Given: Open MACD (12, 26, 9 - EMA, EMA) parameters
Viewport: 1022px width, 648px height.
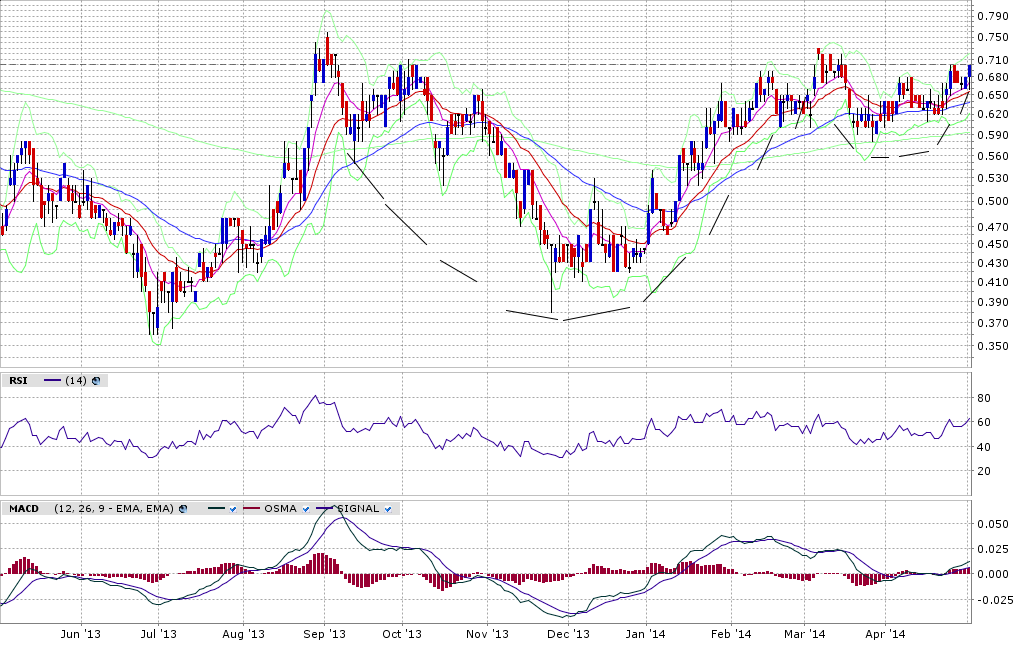Looking at the screenshot, I should click(113, 509).
